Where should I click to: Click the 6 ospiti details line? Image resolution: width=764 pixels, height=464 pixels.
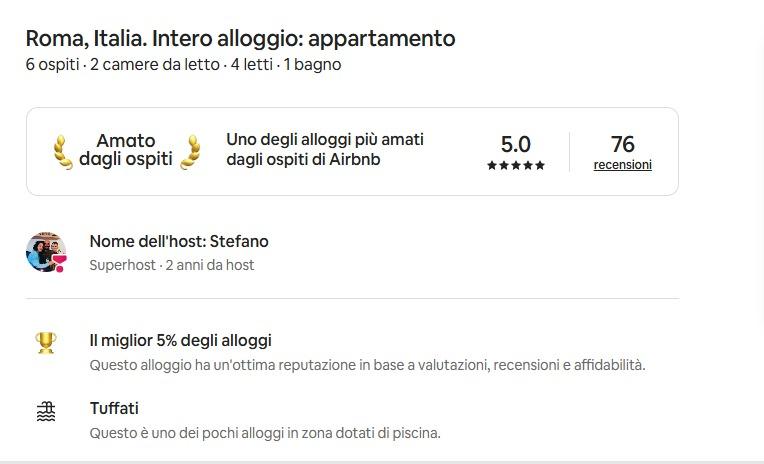click(183, 64)
